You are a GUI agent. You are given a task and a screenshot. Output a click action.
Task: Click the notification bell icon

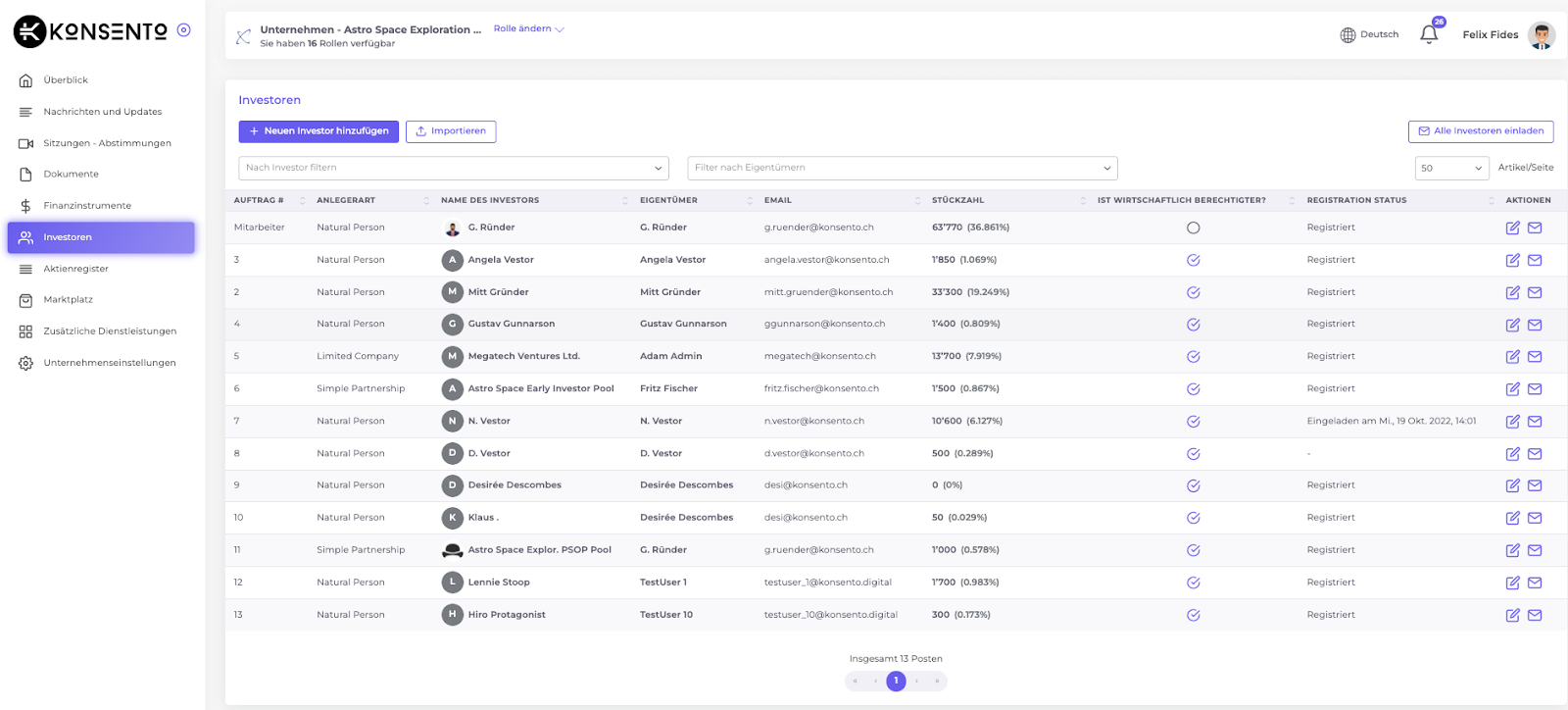1429,35
